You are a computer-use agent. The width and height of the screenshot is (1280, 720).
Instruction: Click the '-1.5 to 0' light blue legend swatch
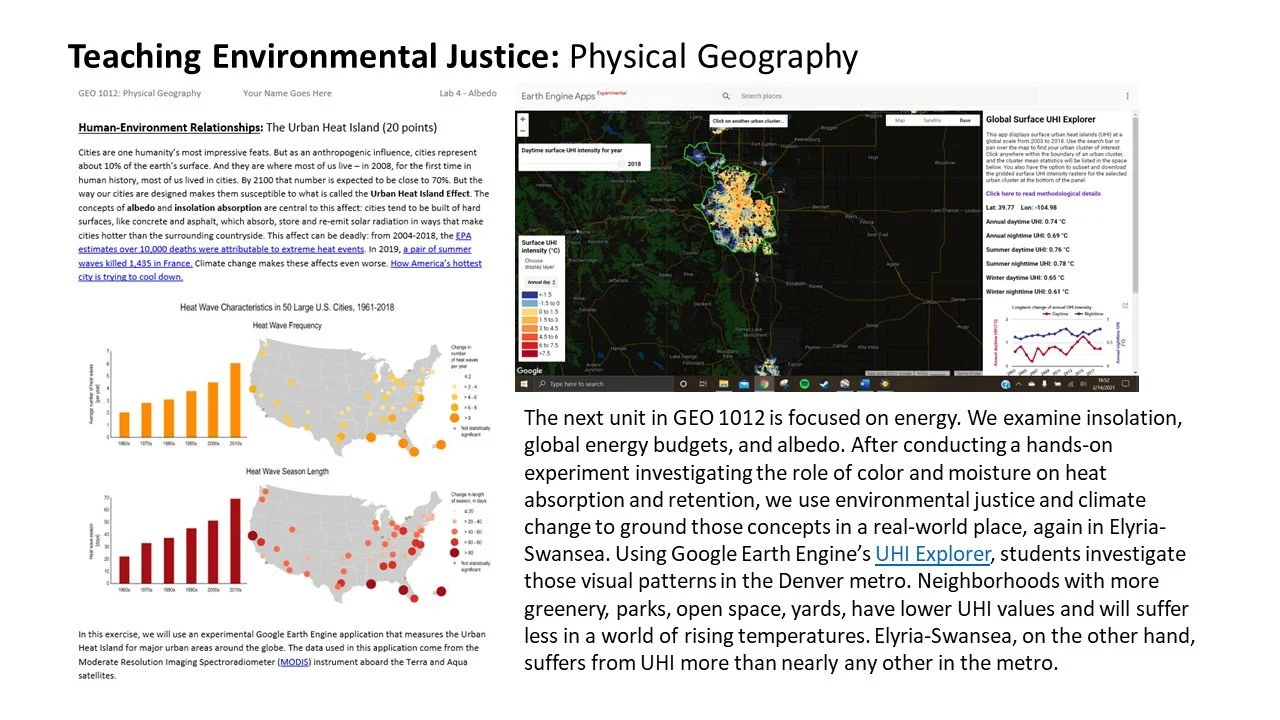point(530,303)
